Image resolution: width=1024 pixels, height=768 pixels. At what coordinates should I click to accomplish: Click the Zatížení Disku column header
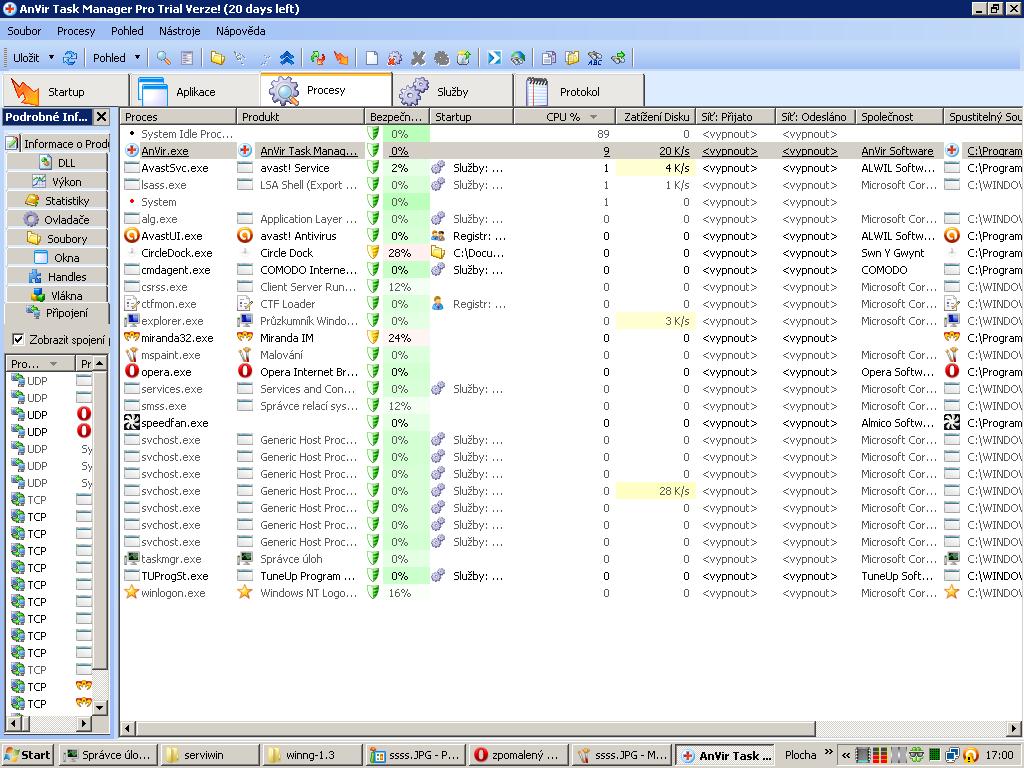tap(656, 117)
